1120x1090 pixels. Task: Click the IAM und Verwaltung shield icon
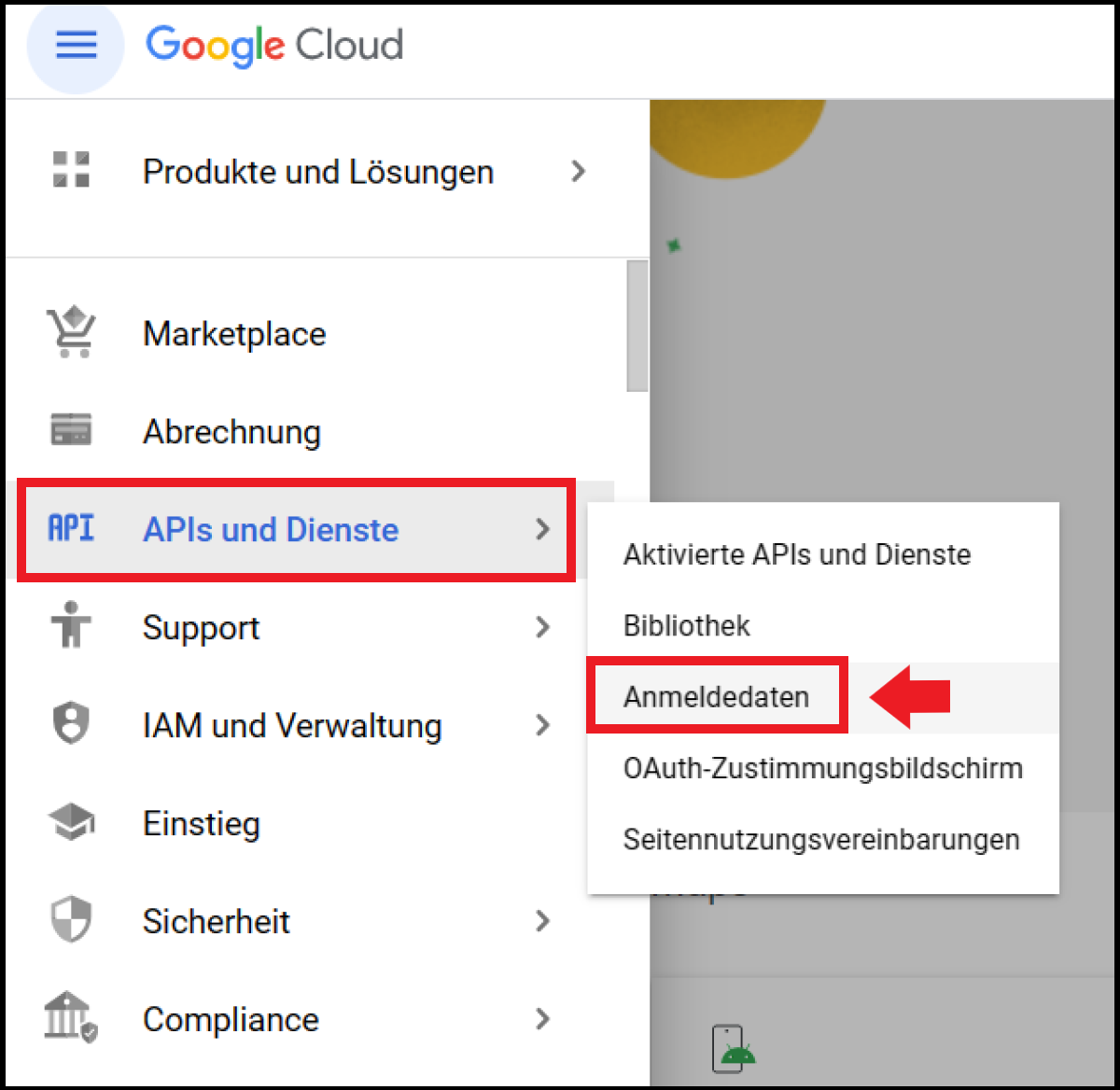pos(72,724)
